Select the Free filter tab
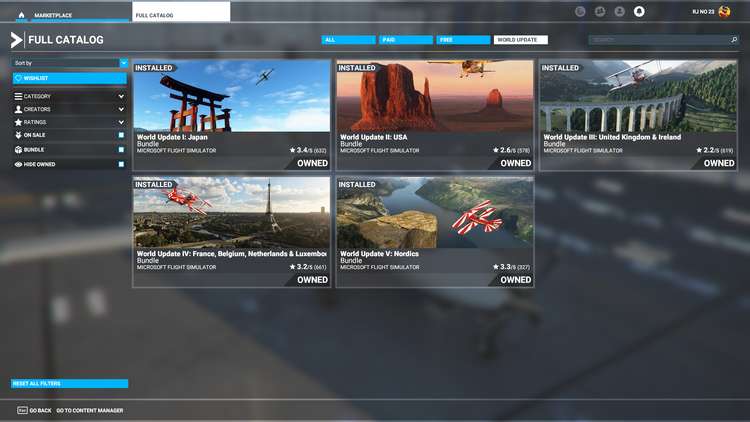 click(x=464, y=40)
